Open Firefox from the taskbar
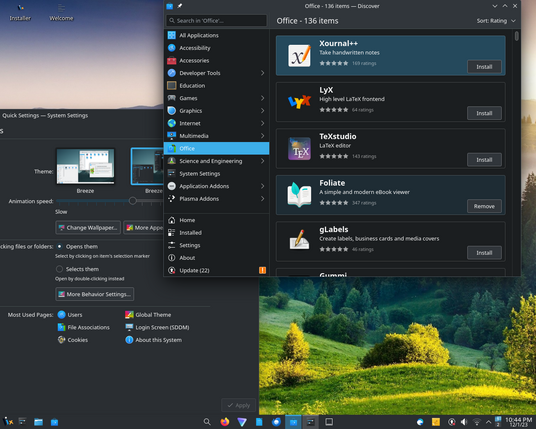 tap(225, 422)
